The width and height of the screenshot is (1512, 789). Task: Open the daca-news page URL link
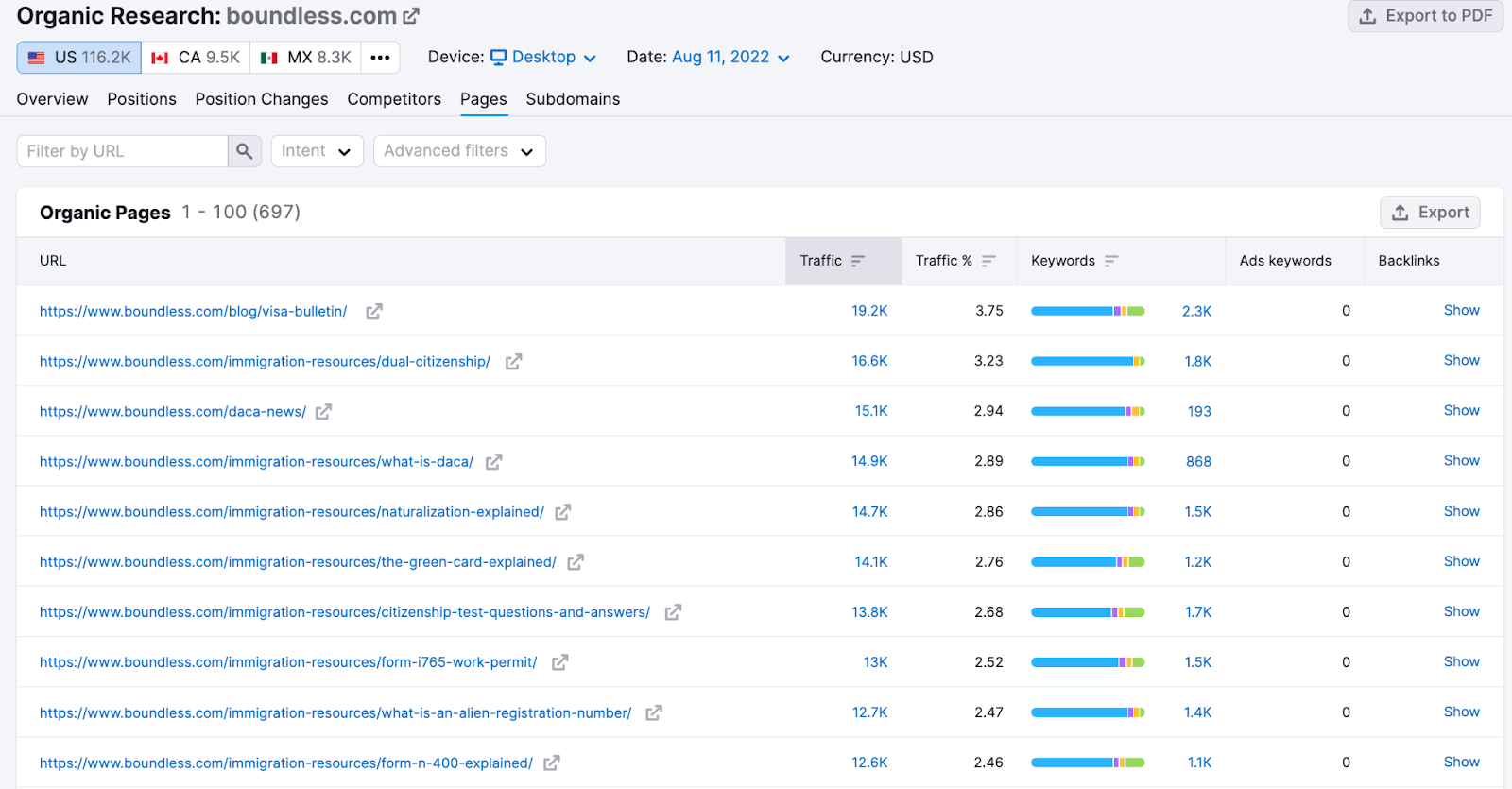pyautogui.click(x=173, y=412)
